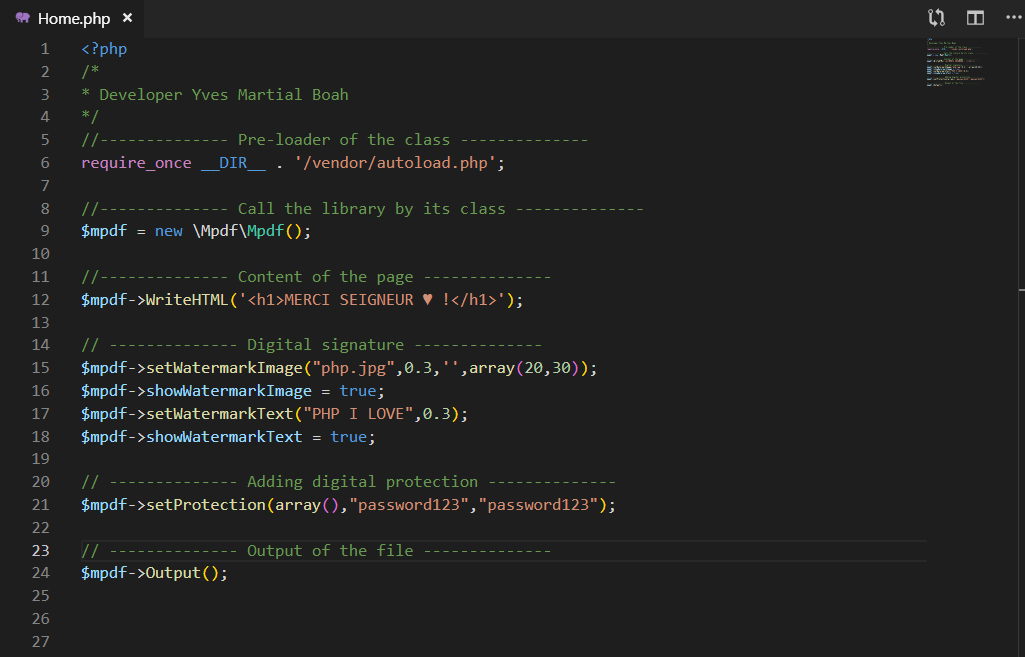
Task: Click the Developer Yves Martial Boah comment
Action: tap(214, 95)
